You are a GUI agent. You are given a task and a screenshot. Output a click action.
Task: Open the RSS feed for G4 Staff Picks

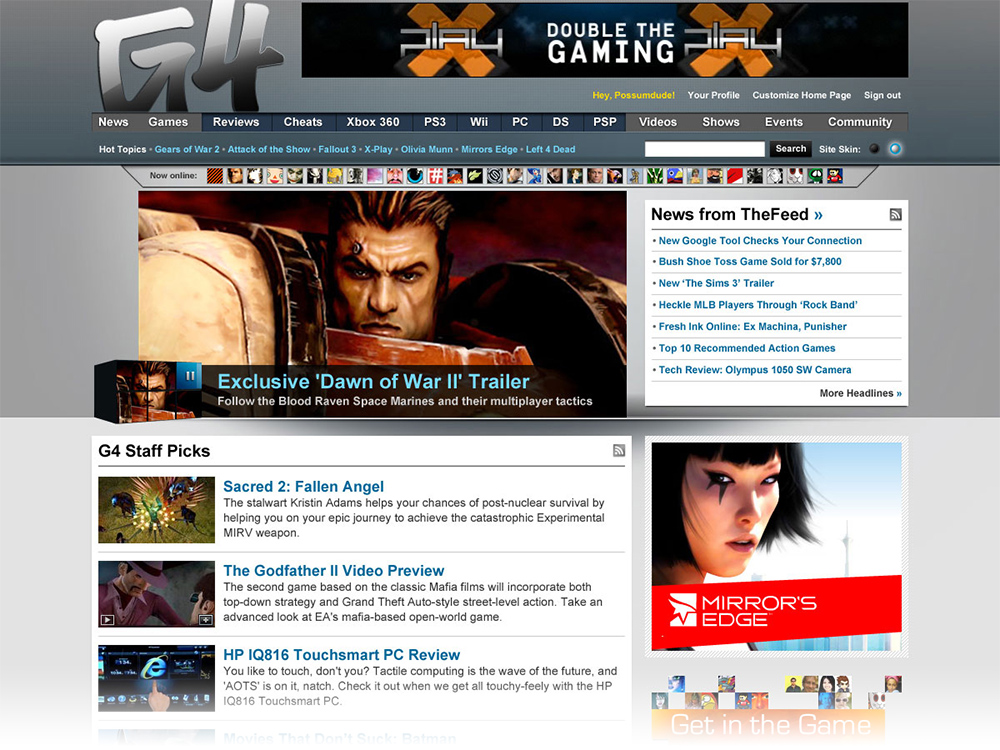point(619,451)
